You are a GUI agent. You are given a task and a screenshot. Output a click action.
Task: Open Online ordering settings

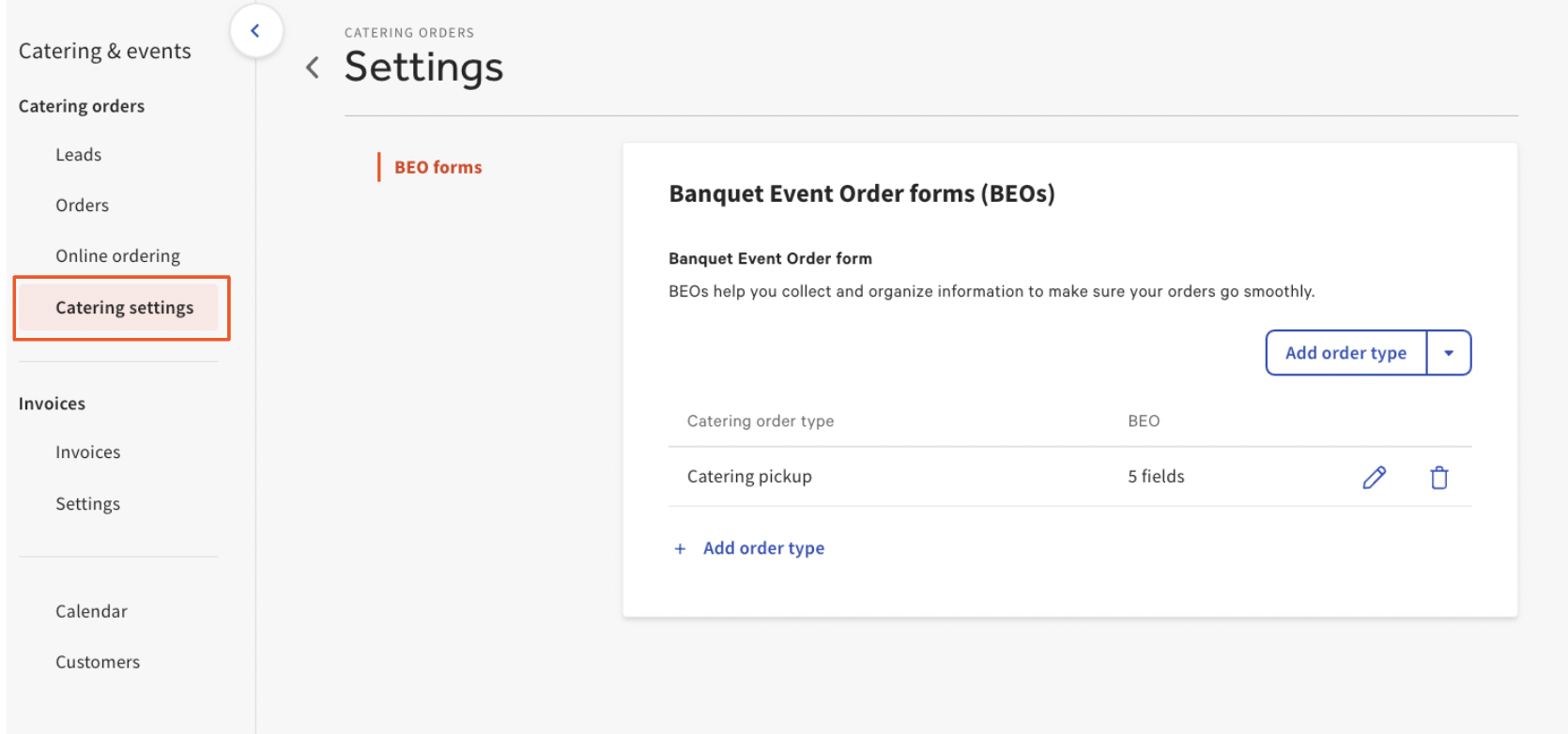point(117,254)
